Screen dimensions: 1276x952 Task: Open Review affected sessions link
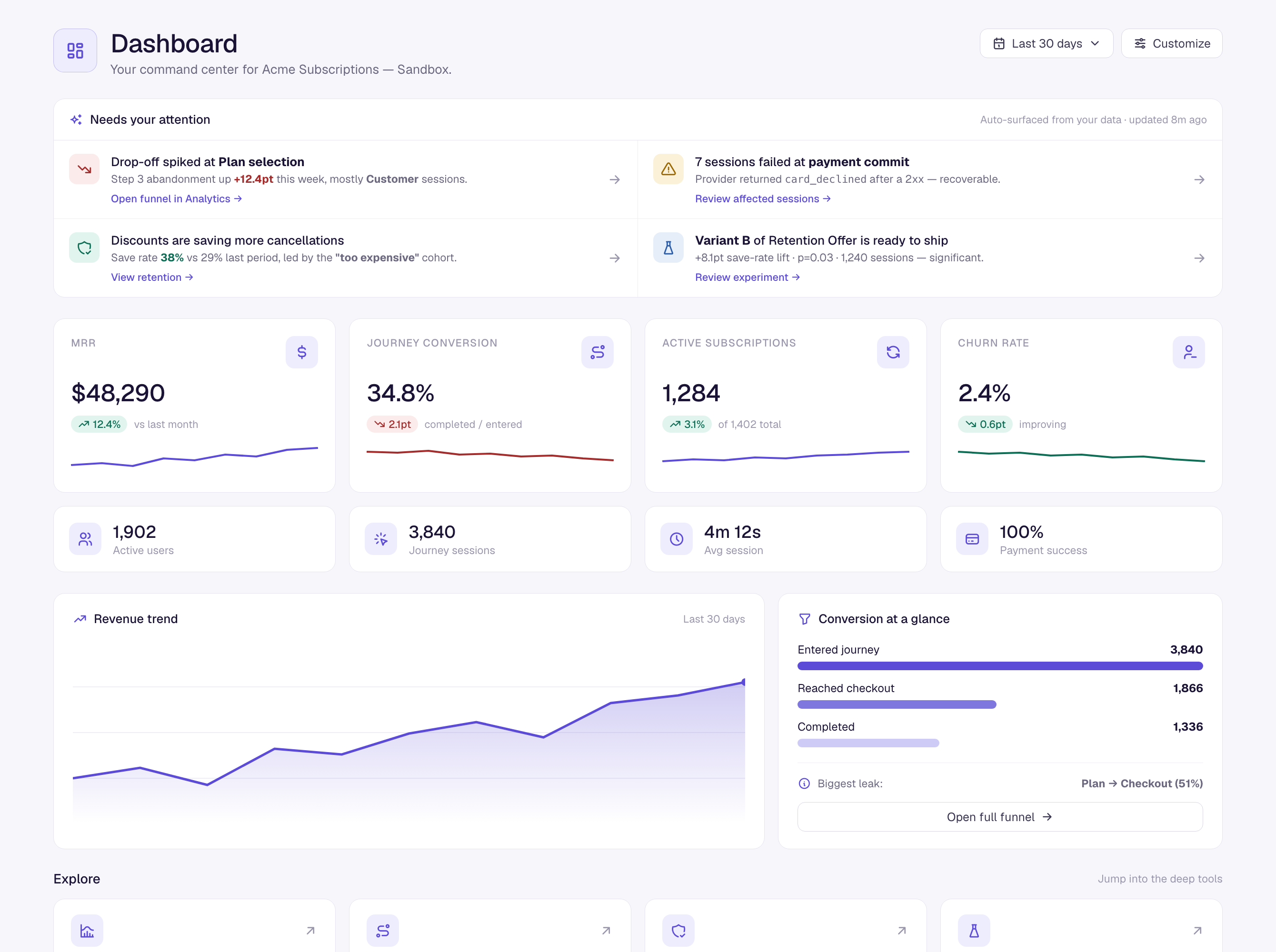(x=762, y=199)
